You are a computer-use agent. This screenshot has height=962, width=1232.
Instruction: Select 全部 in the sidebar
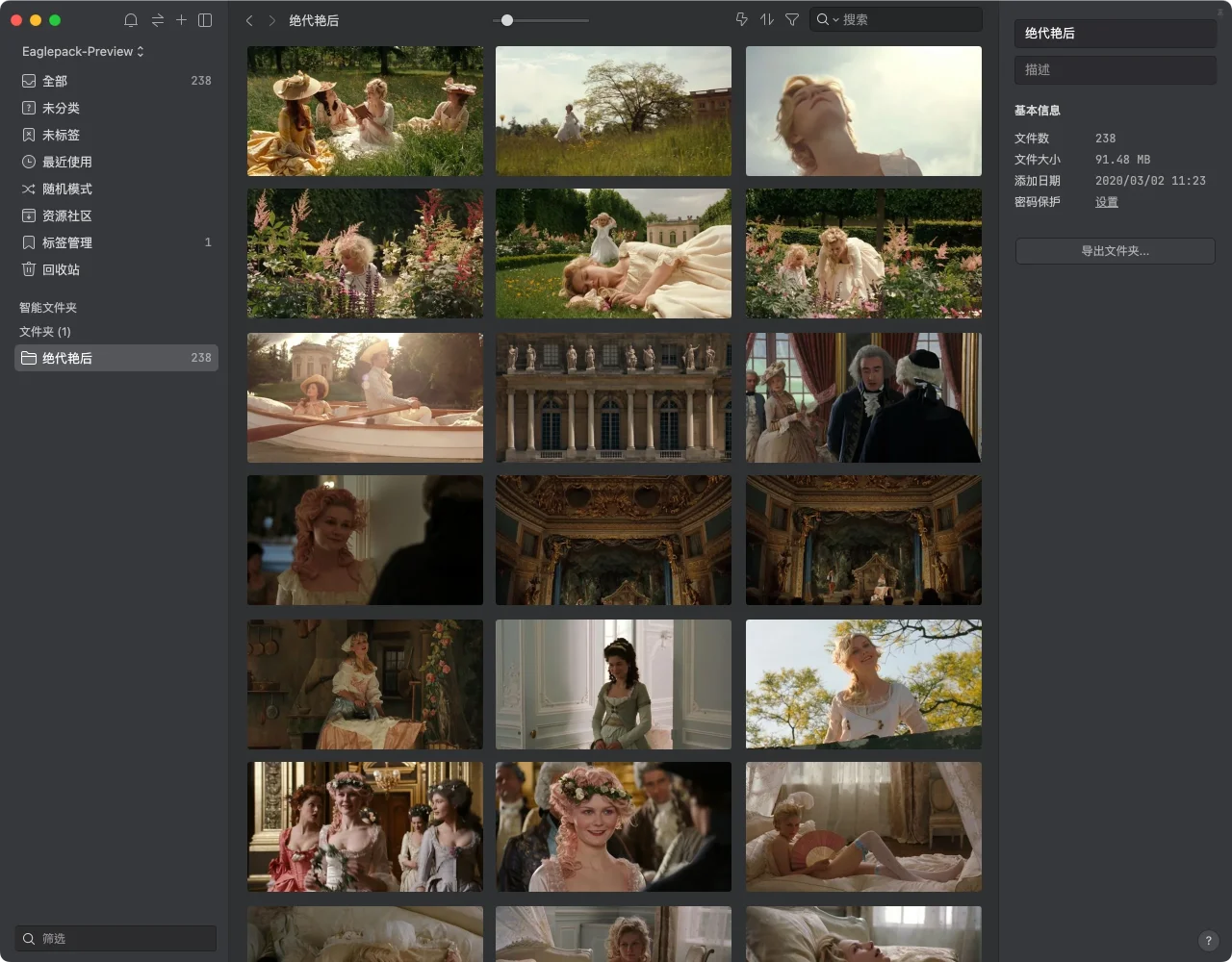[116, 81]
